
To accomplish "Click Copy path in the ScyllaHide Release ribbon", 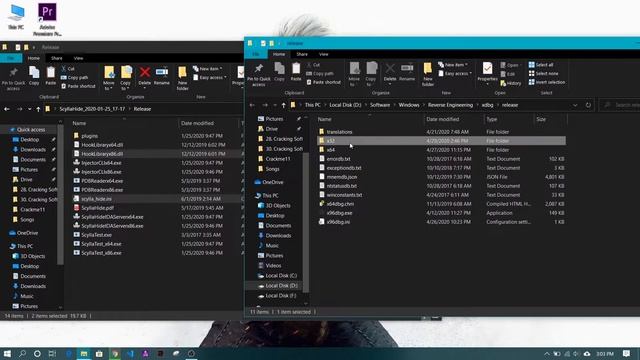I will tap(74, 78).
